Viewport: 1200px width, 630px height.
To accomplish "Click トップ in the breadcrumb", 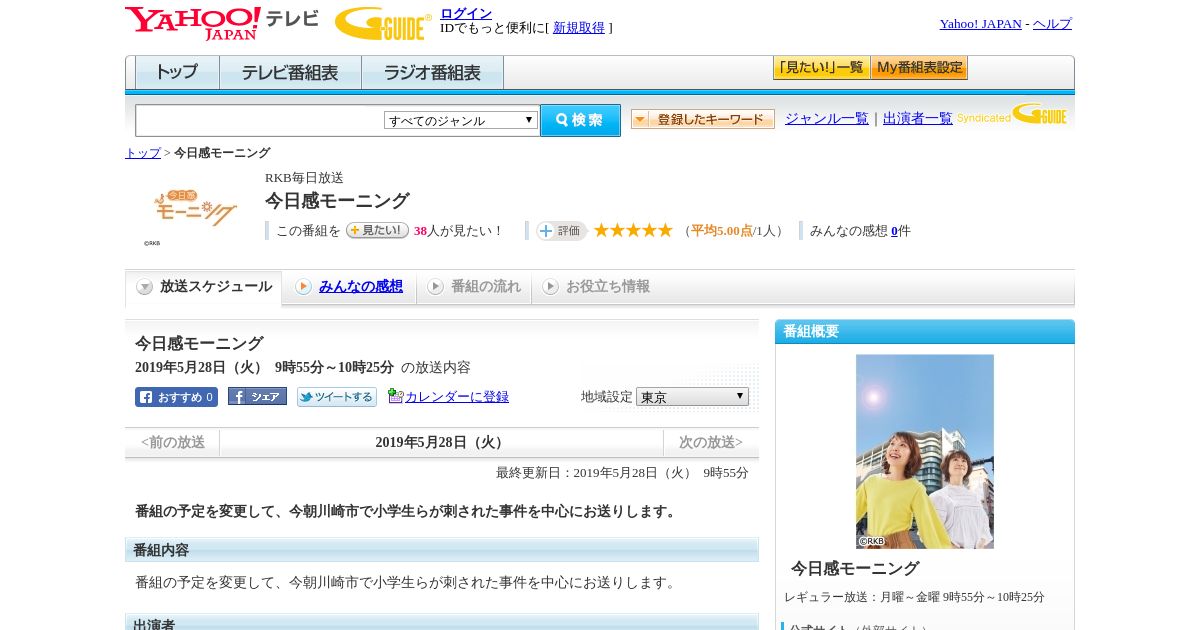I will coord(143,153).
